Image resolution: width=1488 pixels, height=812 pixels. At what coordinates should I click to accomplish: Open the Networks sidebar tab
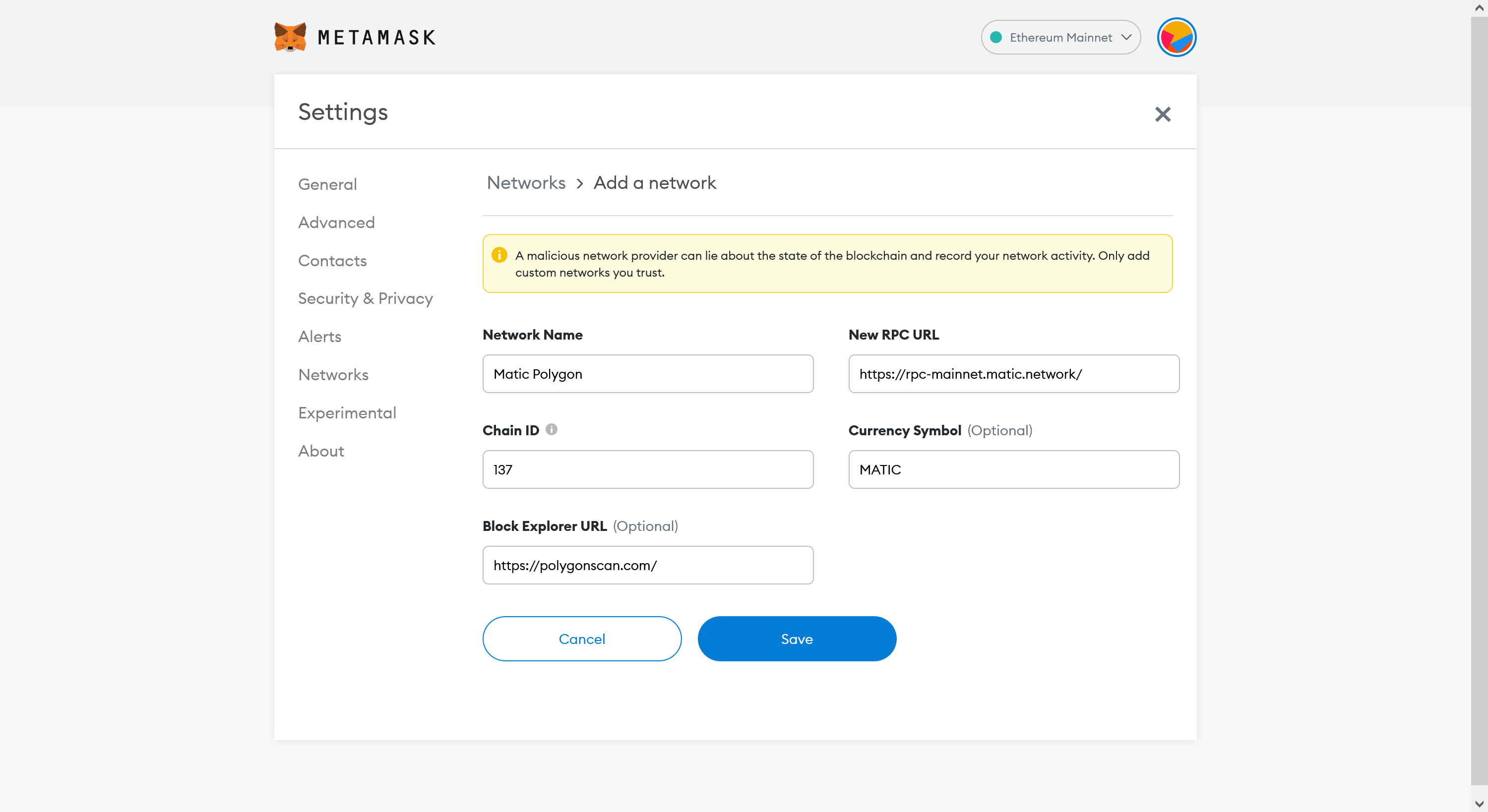click(x=333, y=375)
